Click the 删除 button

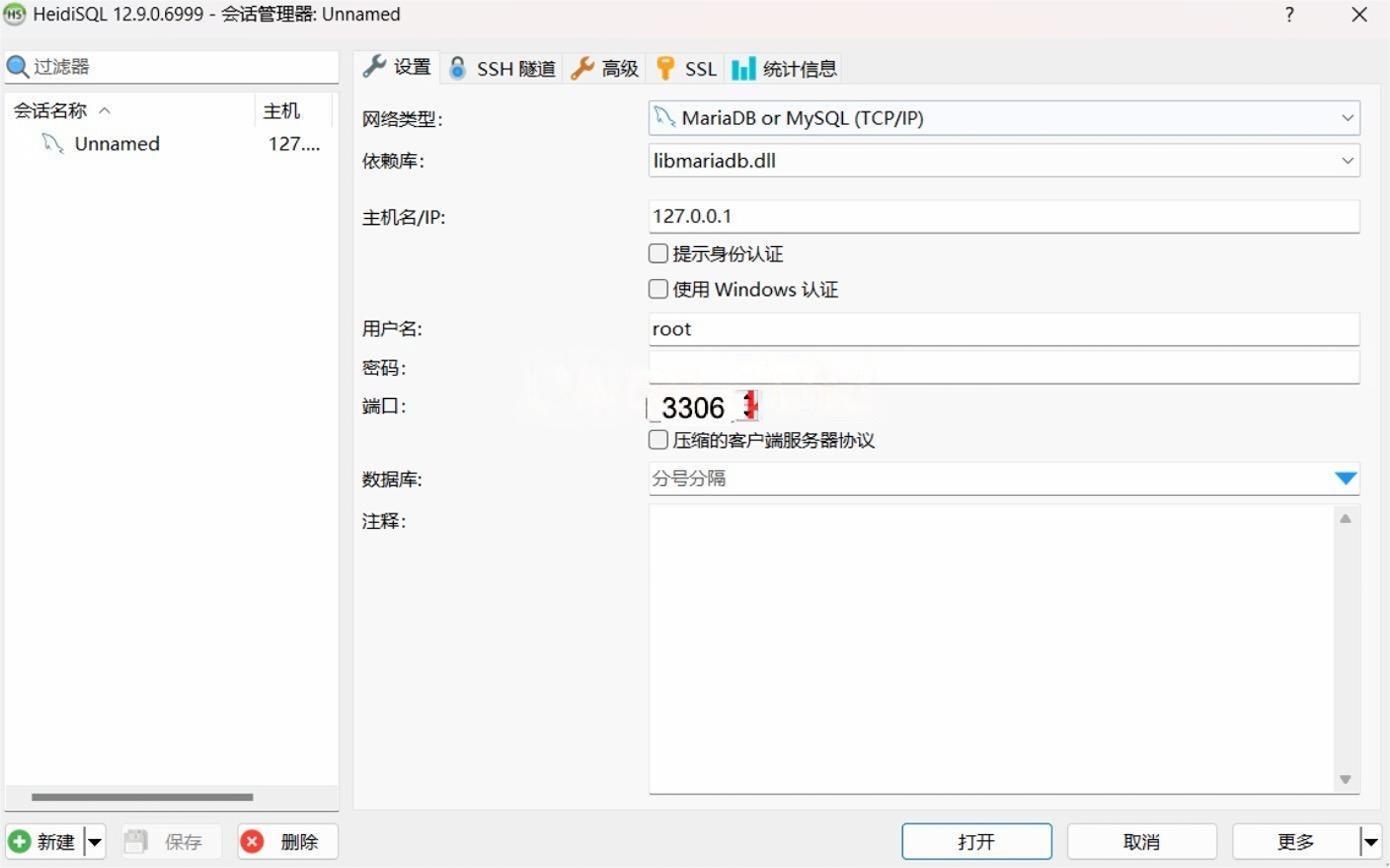pos(288,842)
